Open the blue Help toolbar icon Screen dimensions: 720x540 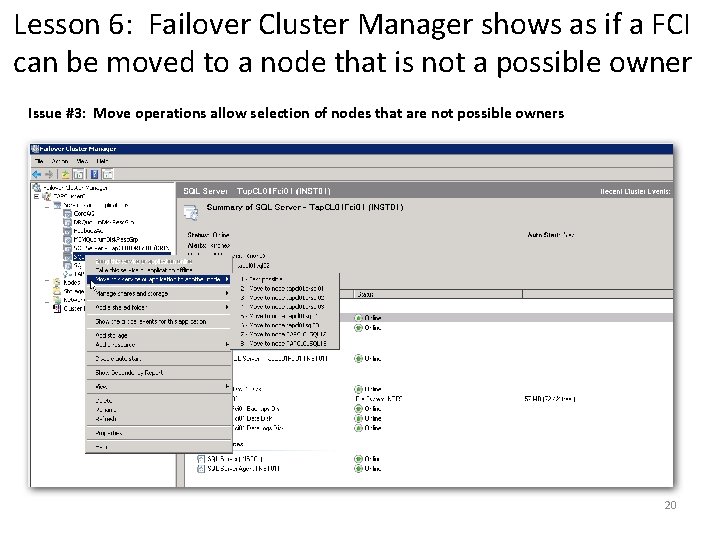click(x=94, y=174)
